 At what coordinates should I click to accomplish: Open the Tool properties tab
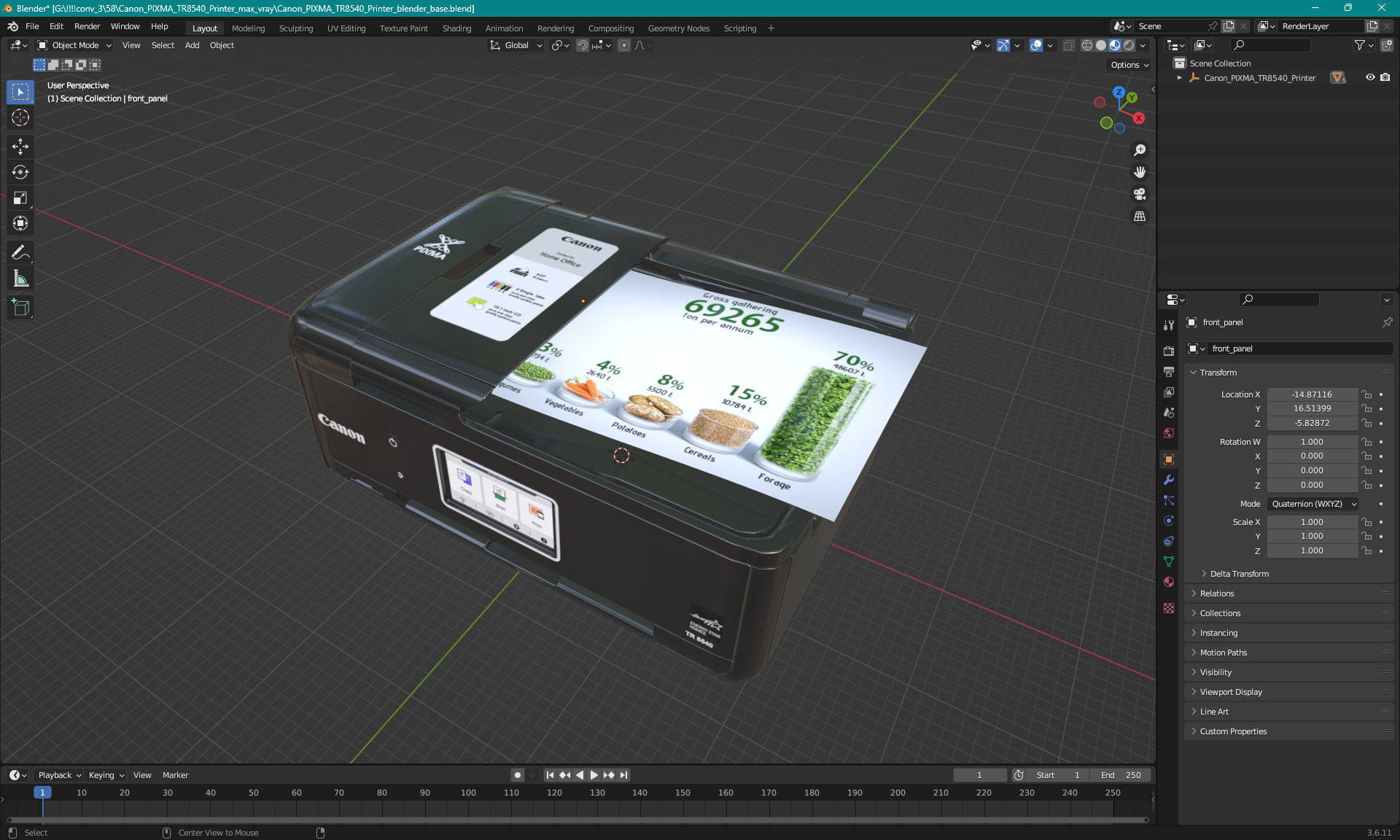tap(1169, 325)
